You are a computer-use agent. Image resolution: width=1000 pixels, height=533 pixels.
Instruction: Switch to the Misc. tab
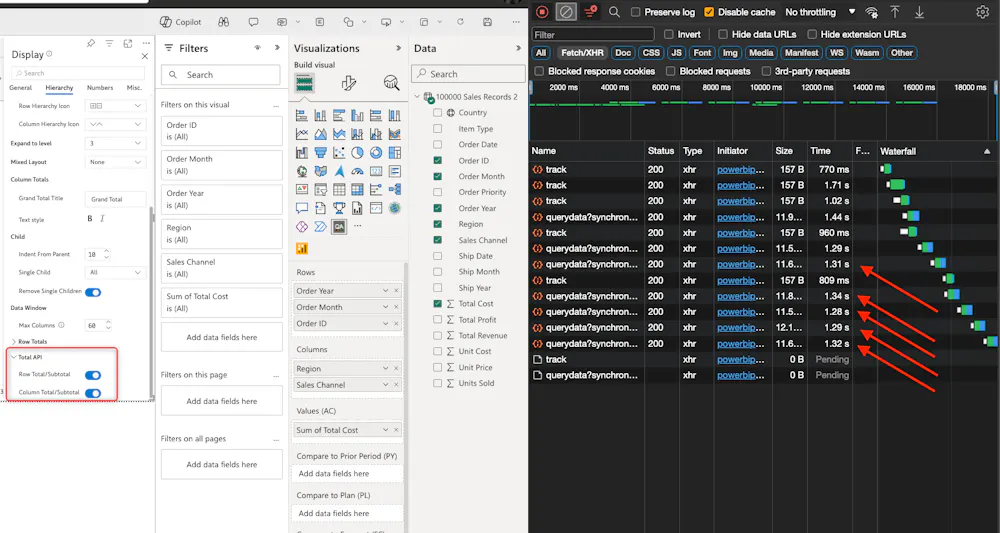click(135, 88)
